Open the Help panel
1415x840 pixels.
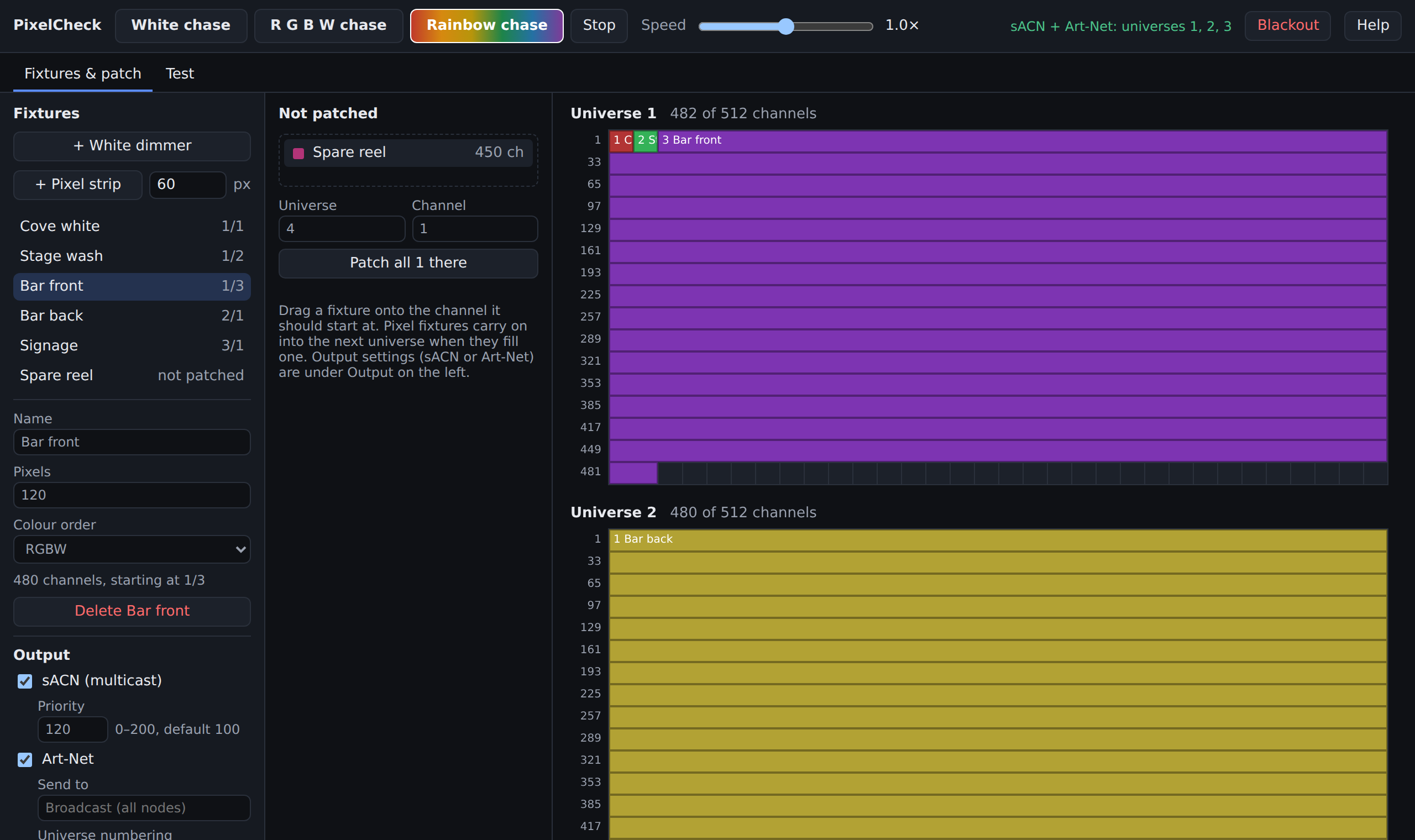tap(1372, 25)
